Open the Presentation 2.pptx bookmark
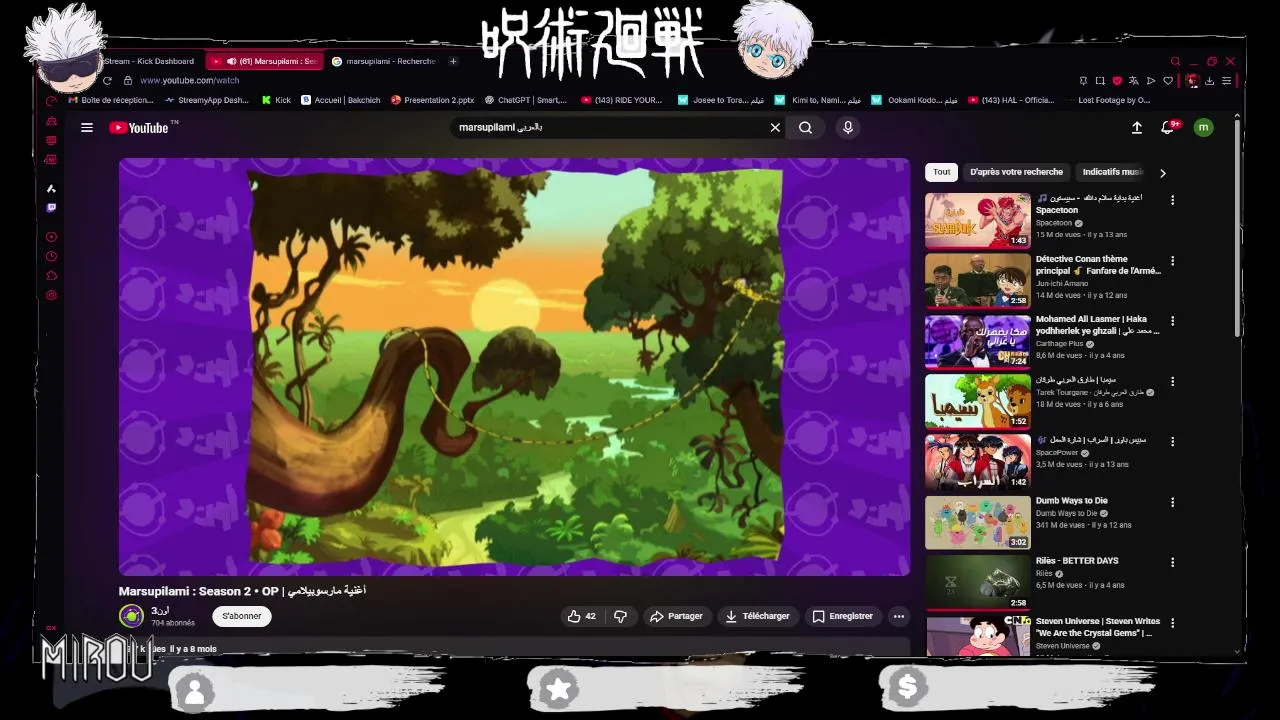Image resolution: width=1280 pixels, height=720 pixels. (432, 100)
